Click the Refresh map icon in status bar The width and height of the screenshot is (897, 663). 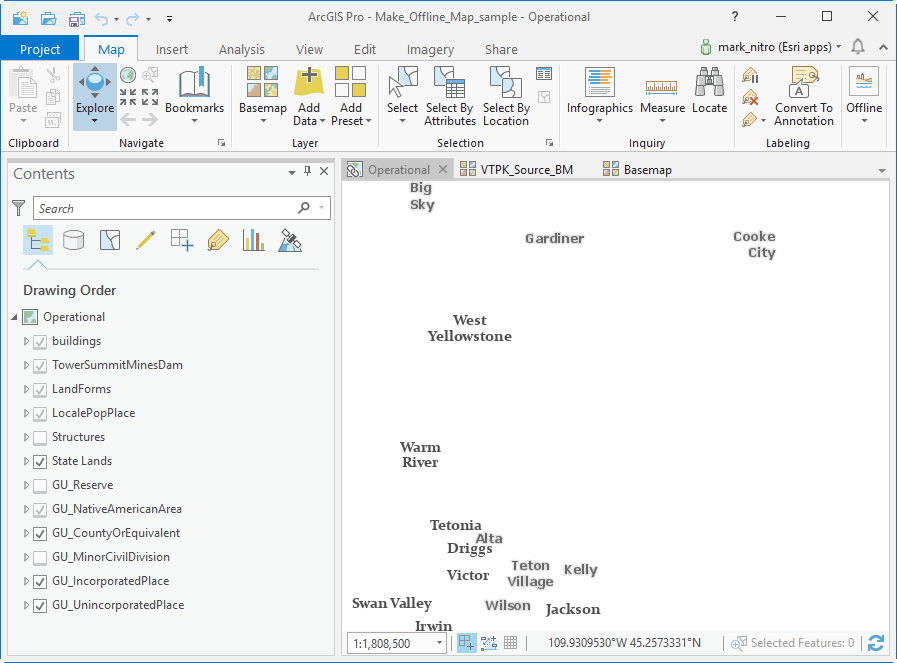(x=876, y=643)
